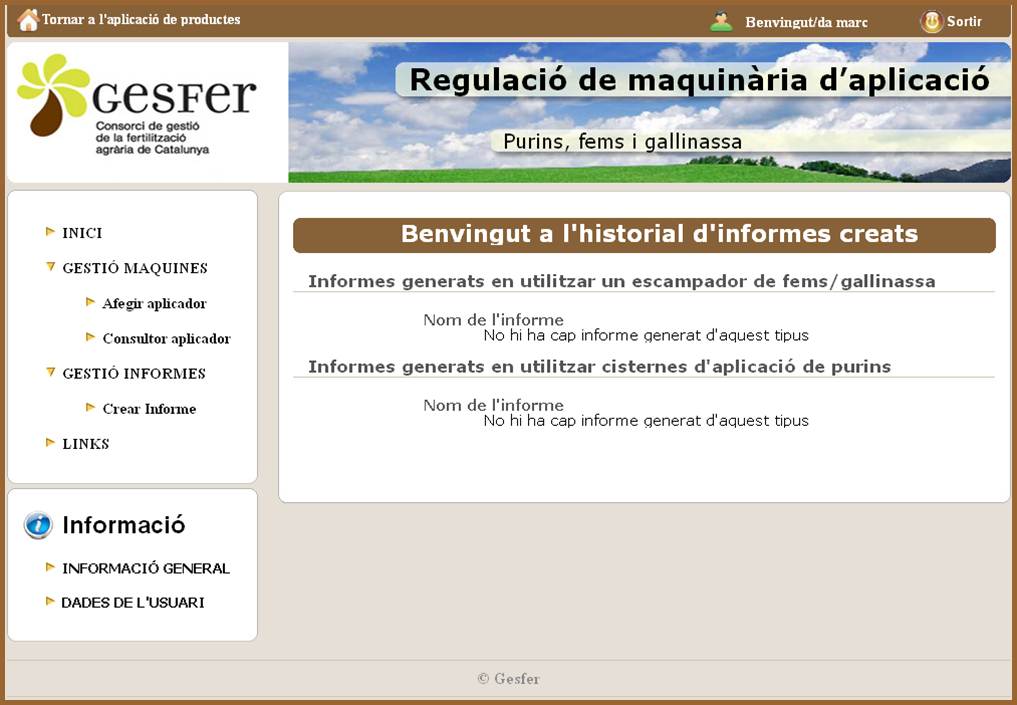1017x705 pixels.
Task: Select Afegir aplicador option
Action: (154, 304)
